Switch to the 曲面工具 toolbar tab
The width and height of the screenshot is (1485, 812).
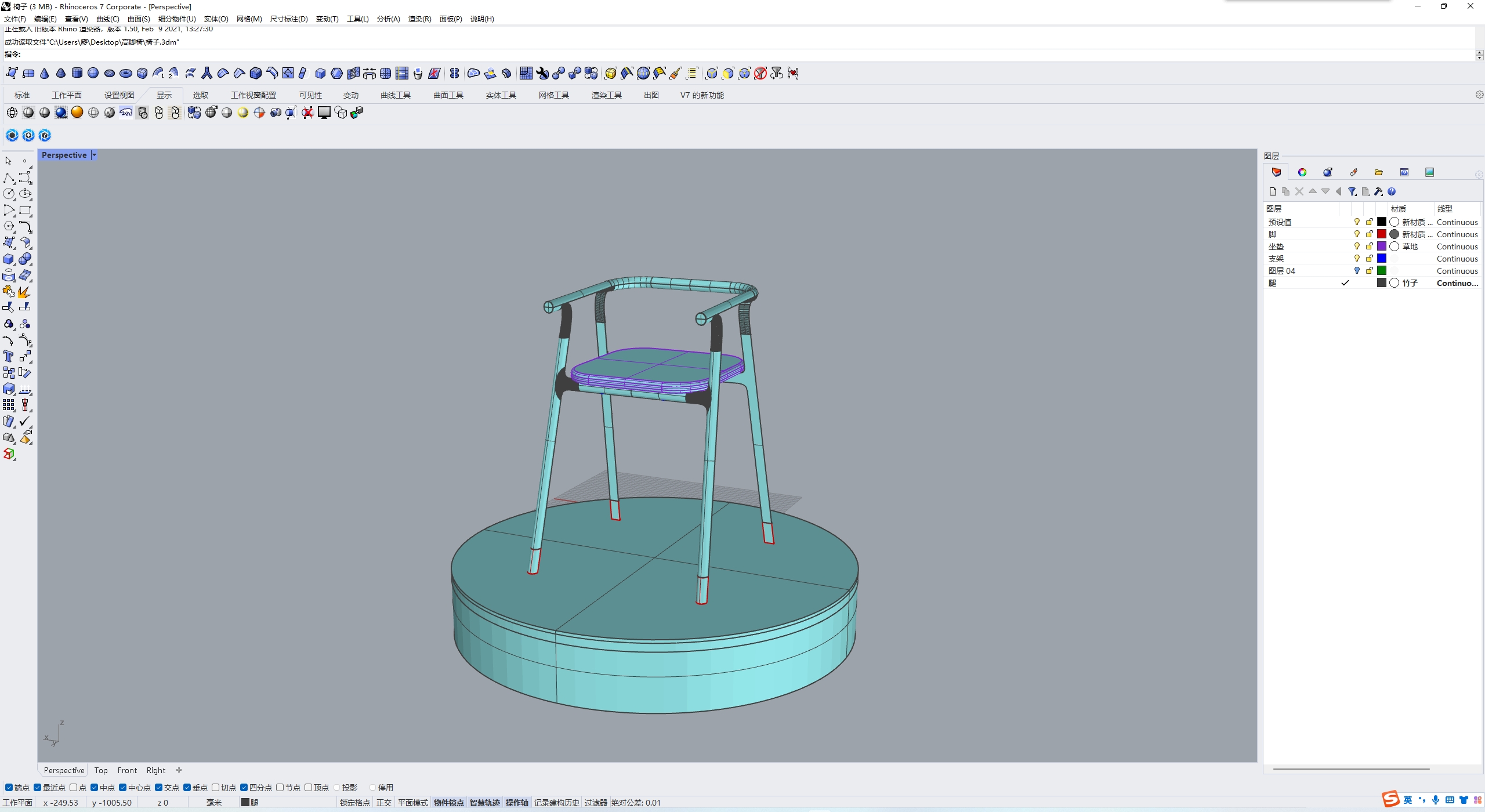[x=447, y=95]
